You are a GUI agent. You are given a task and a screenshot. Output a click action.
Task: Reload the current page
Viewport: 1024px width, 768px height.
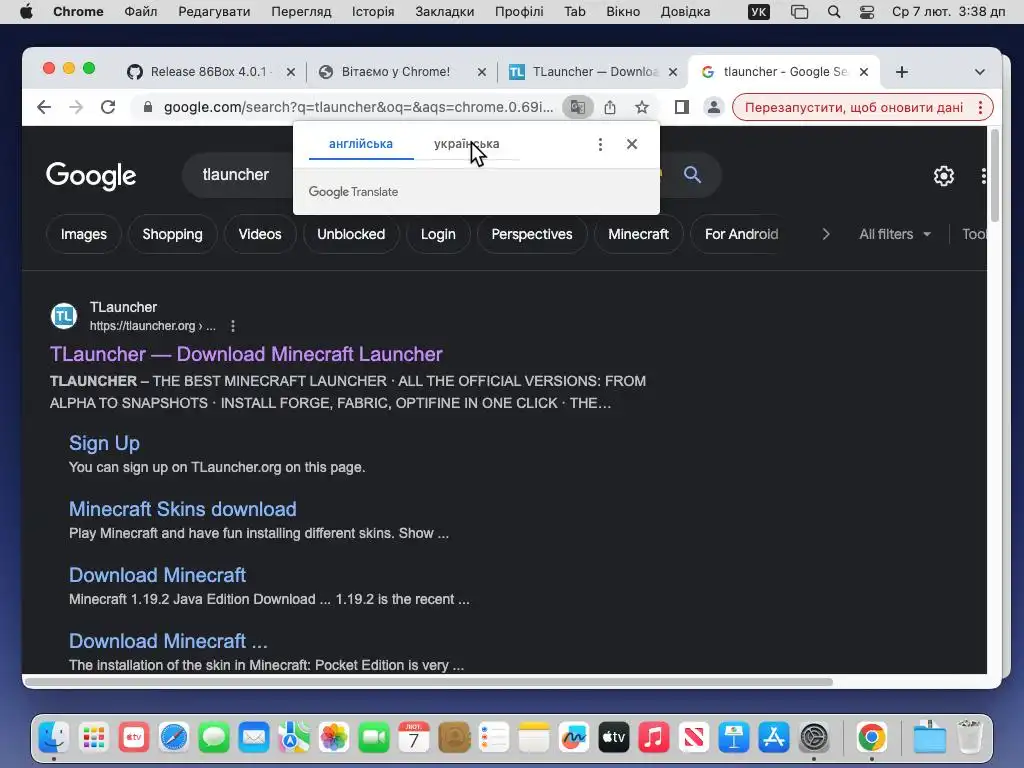tap(108, 107)
